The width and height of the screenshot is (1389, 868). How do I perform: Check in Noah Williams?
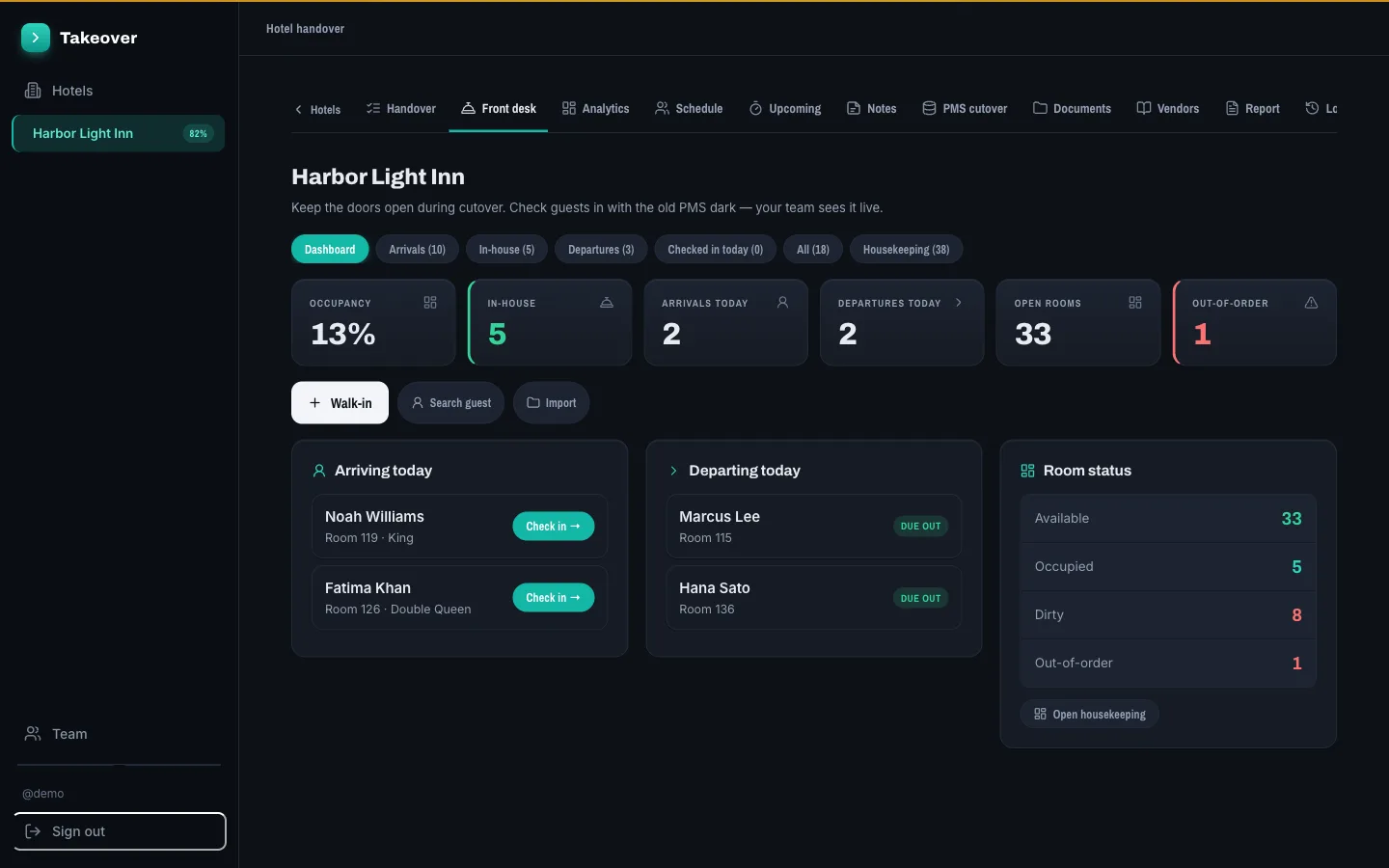[x=554, y=527]
